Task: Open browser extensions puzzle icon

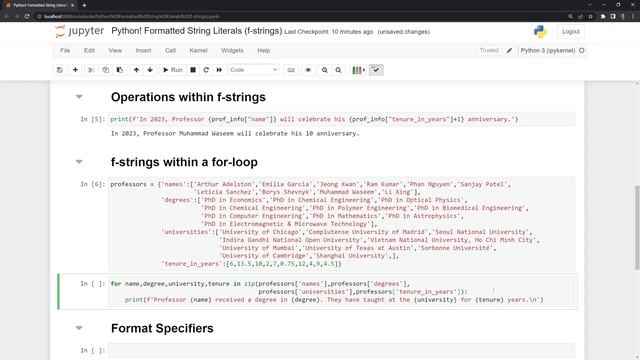Action: 603,16
